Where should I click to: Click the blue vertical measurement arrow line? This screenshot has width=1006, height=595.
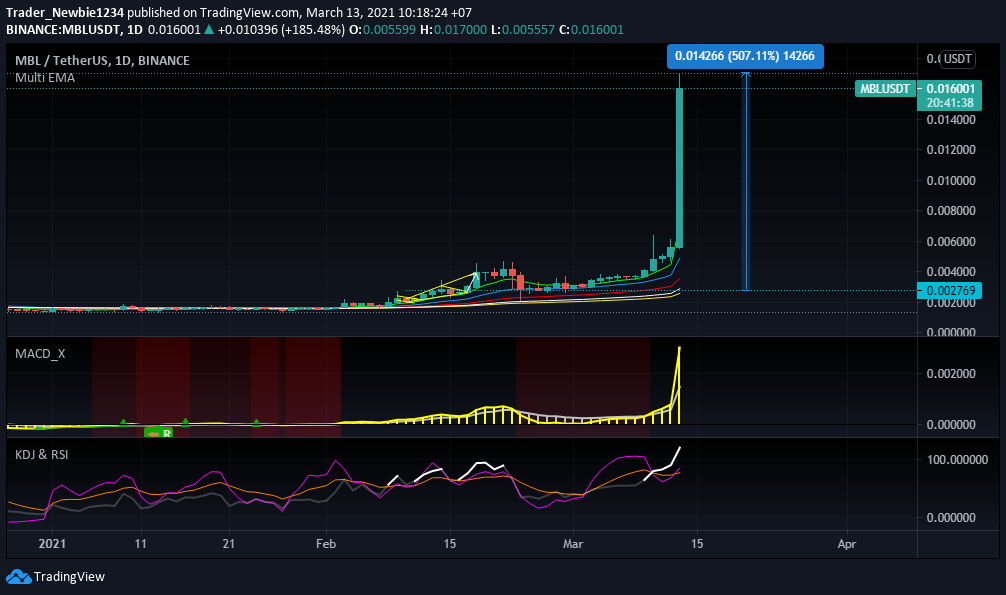(x=746, y=182)
